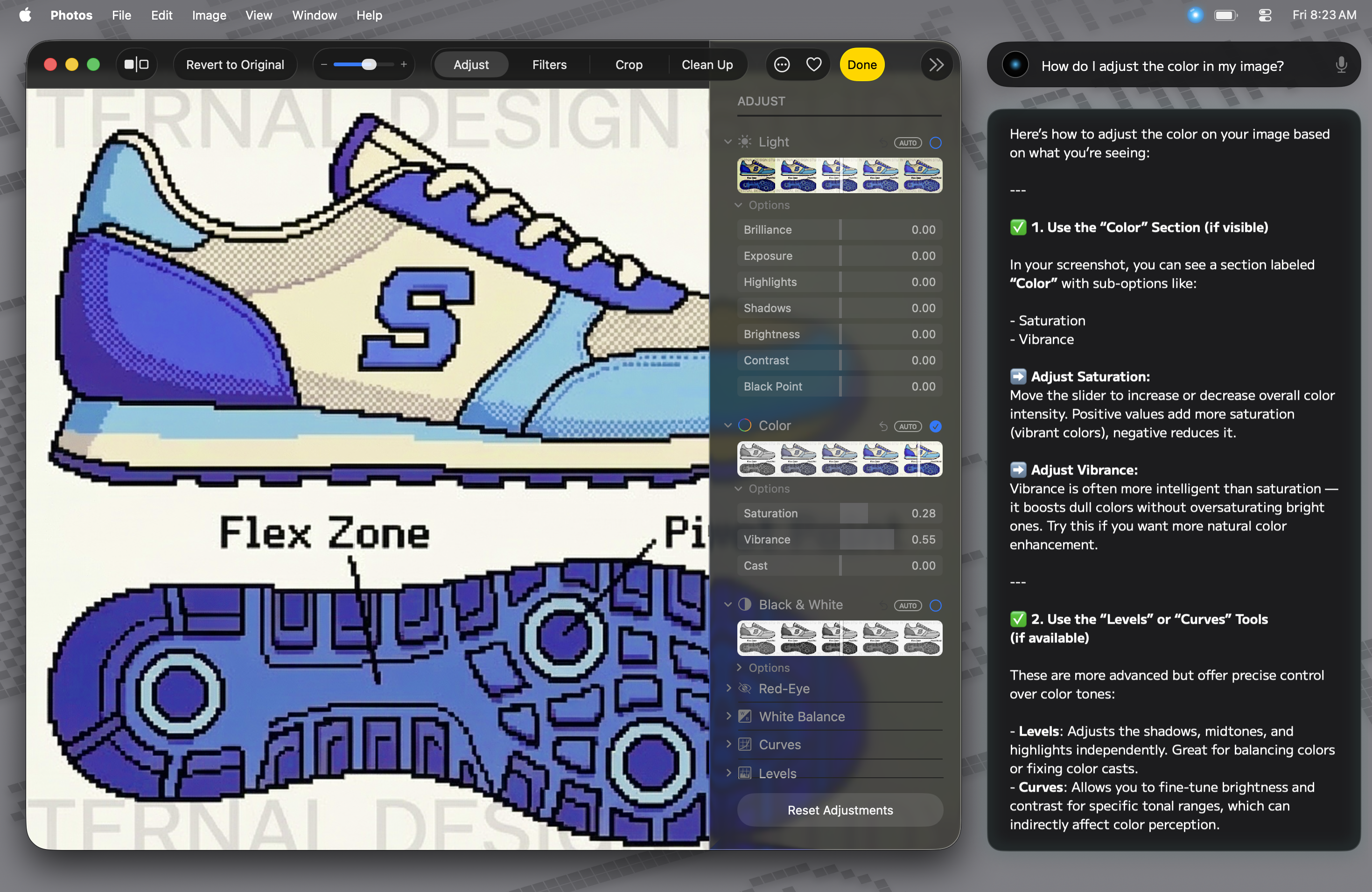Disable the Color adjustment checkmark

(936, 426)
